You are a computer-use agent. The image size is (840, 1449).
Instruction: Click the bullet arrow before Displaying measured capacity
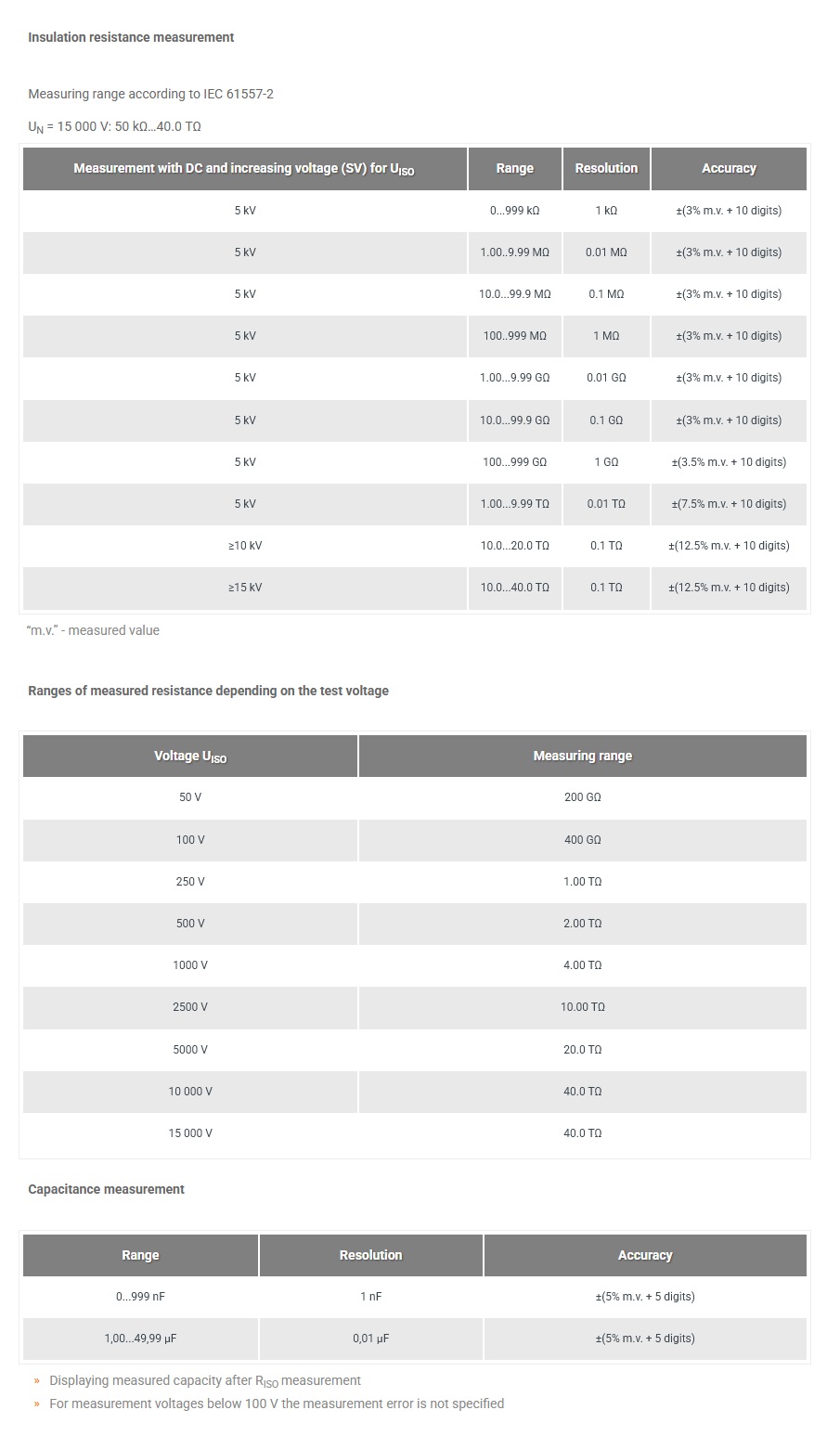37,1381
